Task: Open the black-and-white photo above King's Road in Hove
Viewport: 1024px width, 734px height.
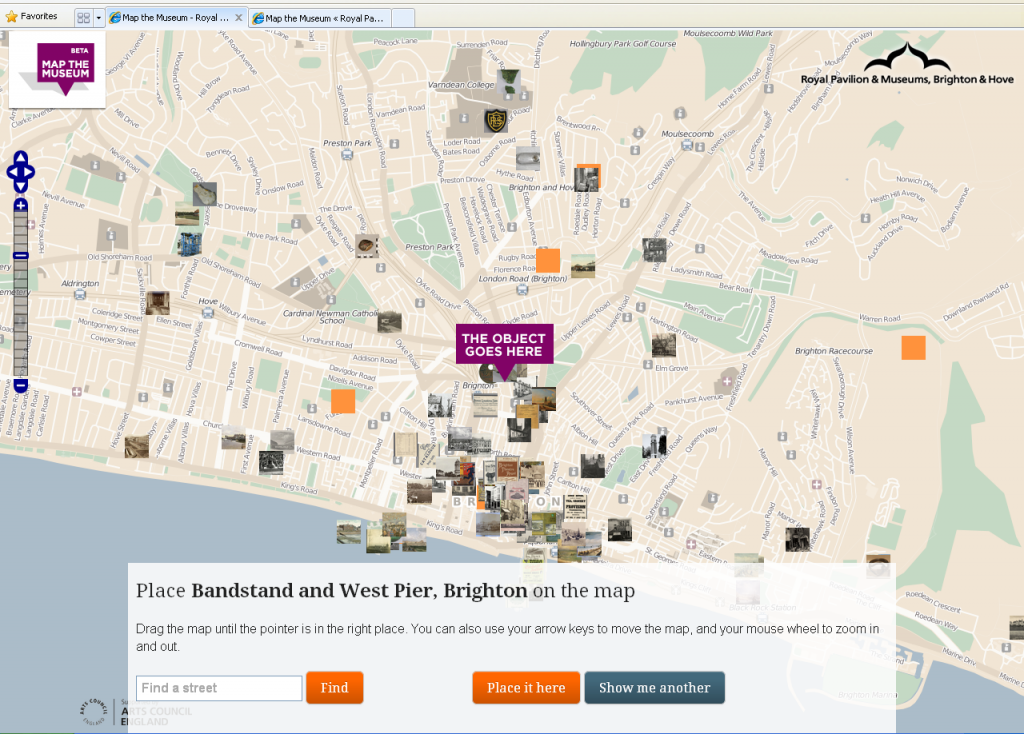Action: 271,462
